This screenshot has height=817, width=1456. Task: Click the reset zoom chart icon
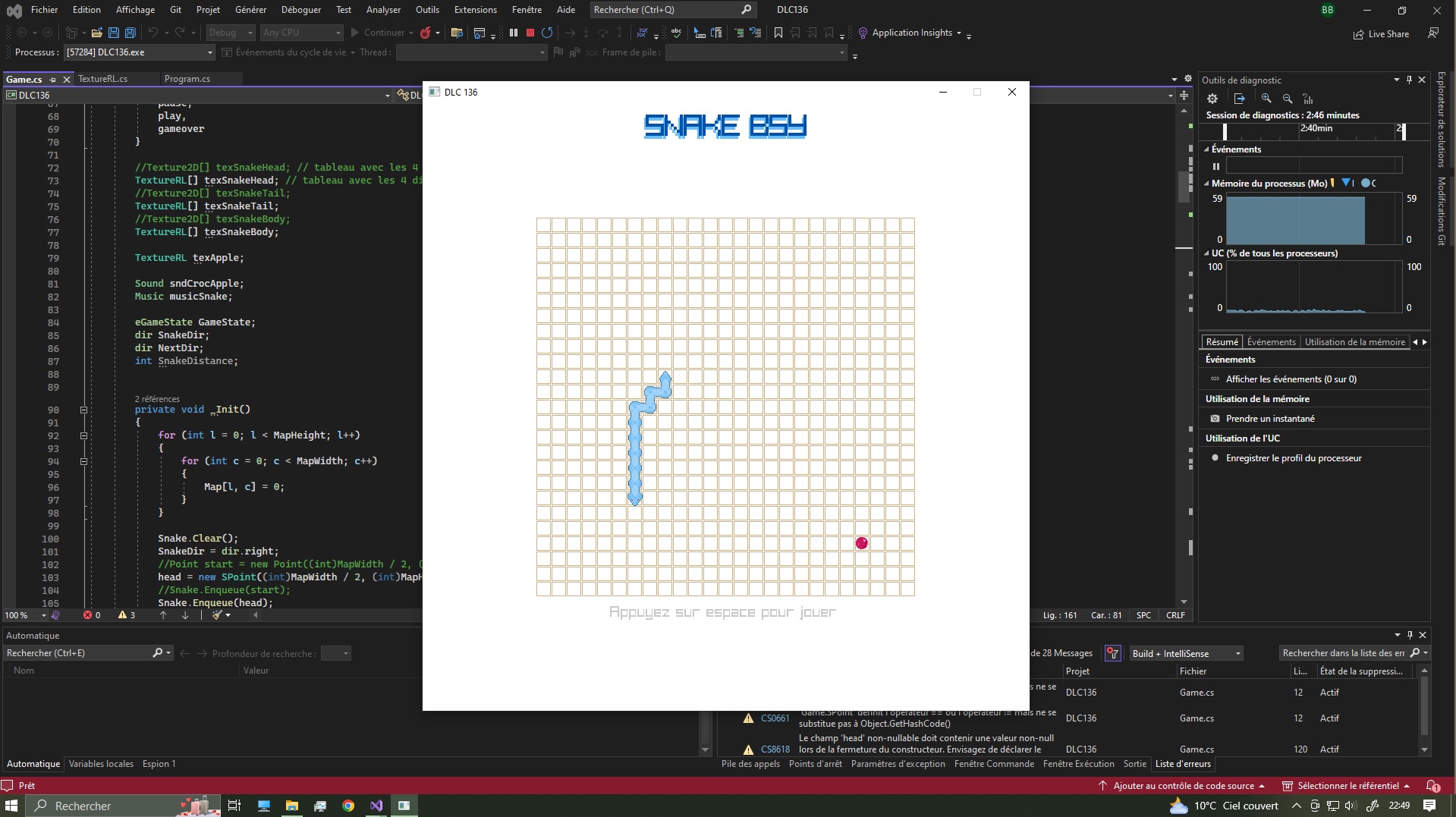(x=1308, y=99)
